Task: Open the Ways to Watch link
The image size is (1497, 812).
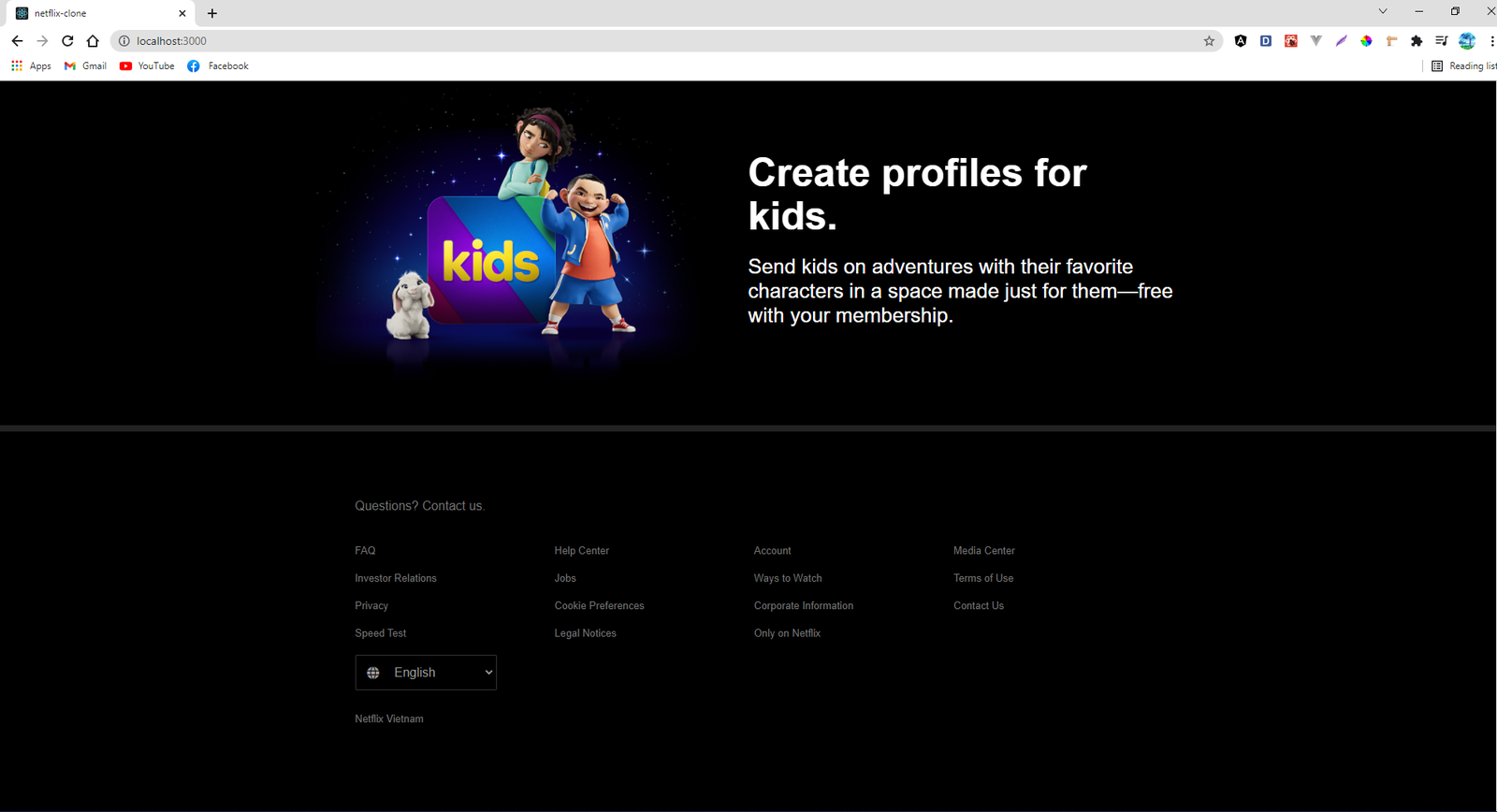Action: coord(788,578)
